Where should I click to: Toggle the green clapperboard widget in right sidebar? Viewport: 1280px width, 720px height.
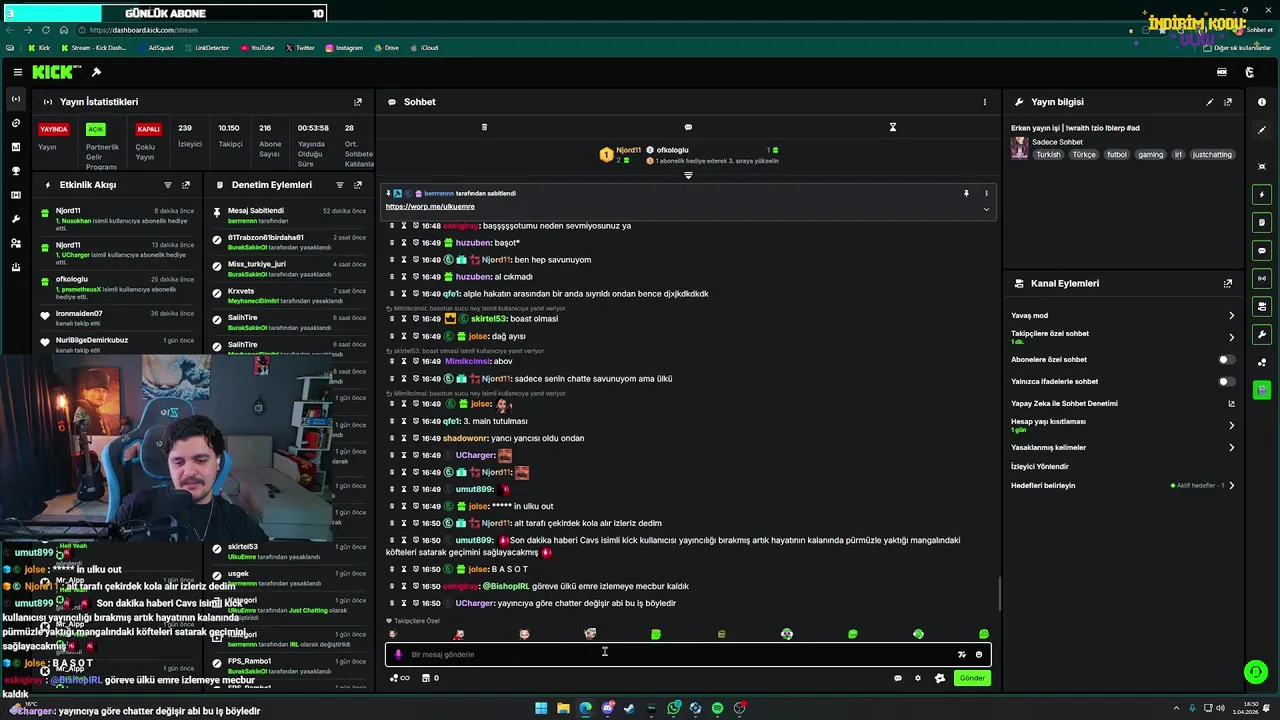point(1262,390)
